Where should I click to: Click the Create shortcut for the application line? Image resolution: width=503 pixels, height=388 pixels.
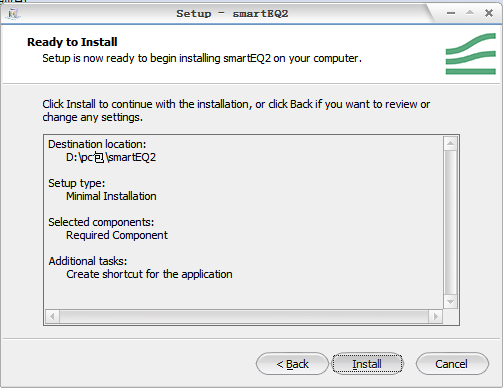click(x=149, y=274)
